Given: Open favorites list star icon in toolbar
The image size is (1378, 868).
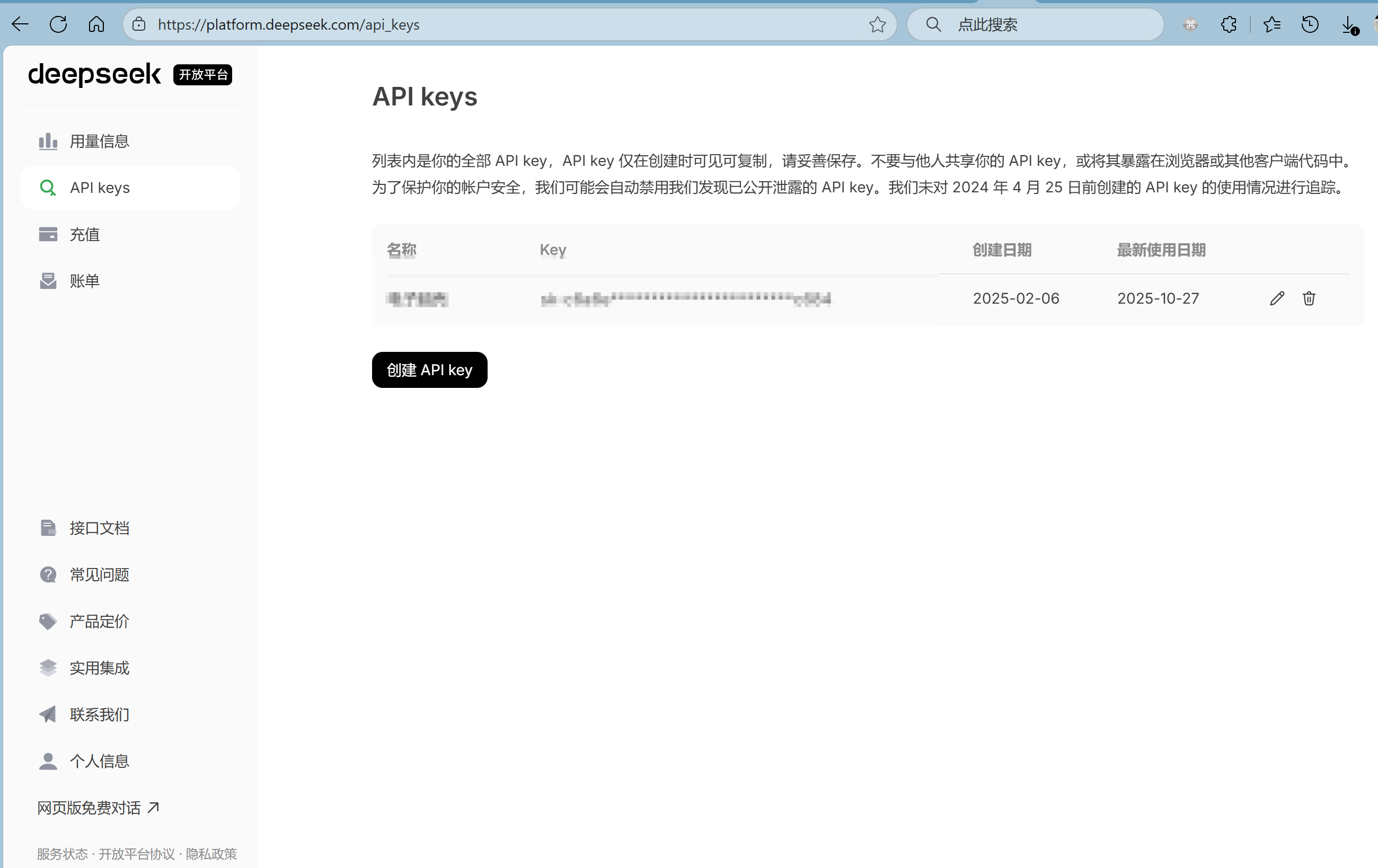Looking at the screenshot, I should click(x=1271, y=24).
